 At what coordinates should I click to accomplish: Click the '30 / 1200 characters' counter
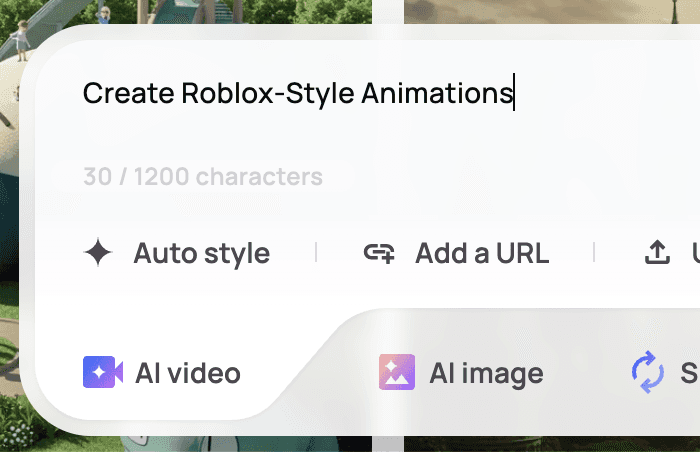click(x=203, y=176)
